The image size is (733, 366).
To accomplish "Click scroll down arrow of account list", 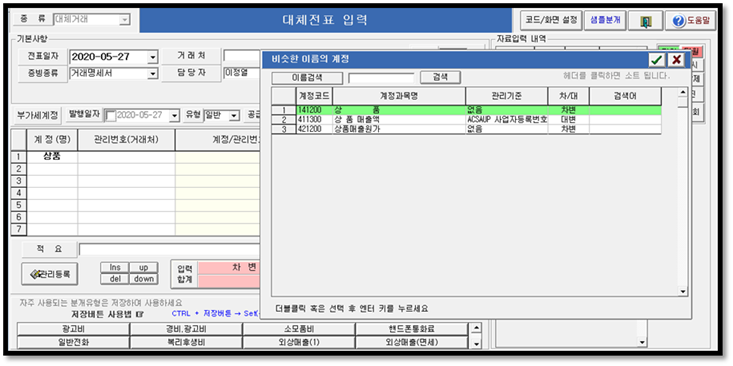I will pos(683,292).
